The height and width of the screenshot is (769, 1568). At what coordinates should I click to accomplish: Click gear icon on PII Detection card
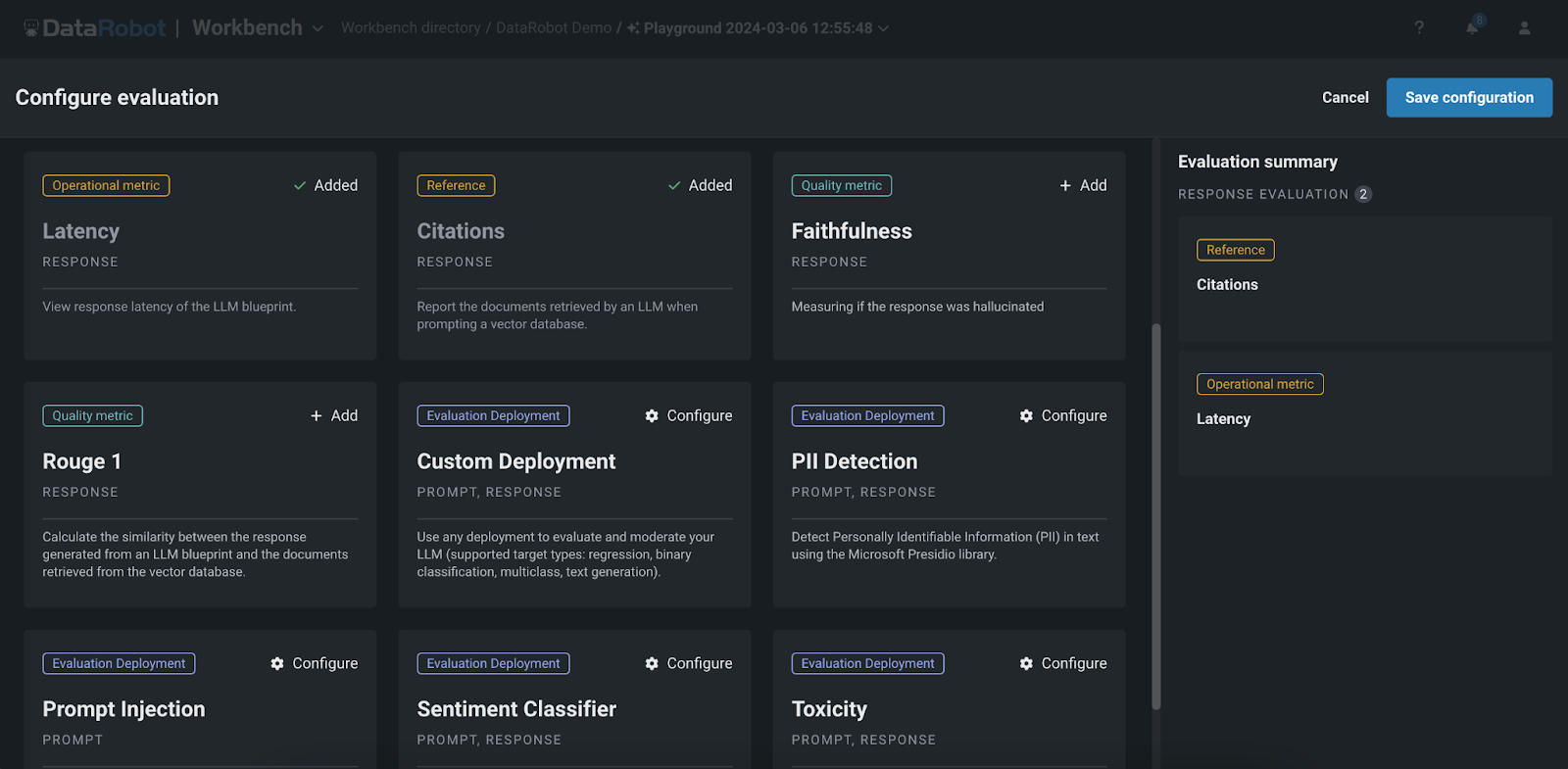1026,416
